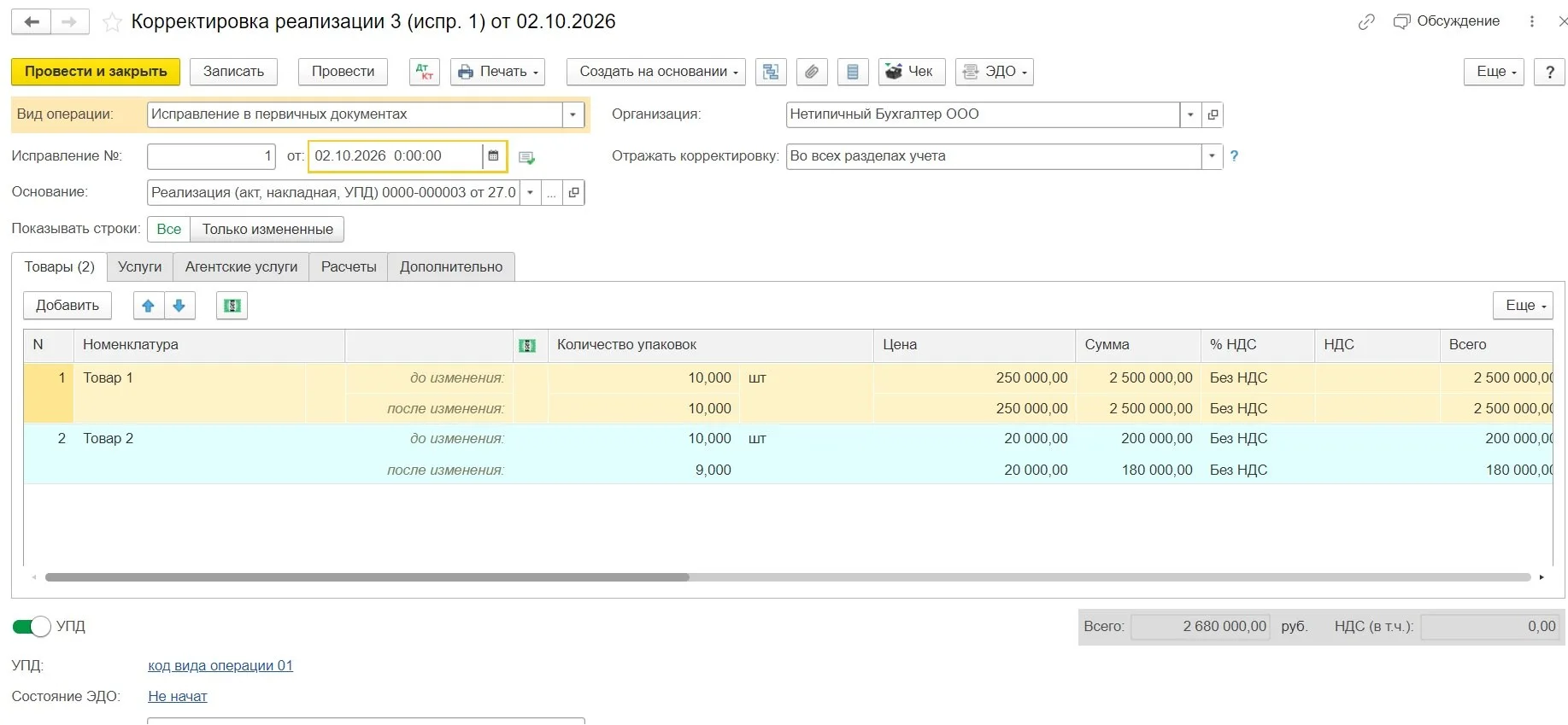Go back with the left arrow button
The image size is (1568, 725).
pos(32,22)
